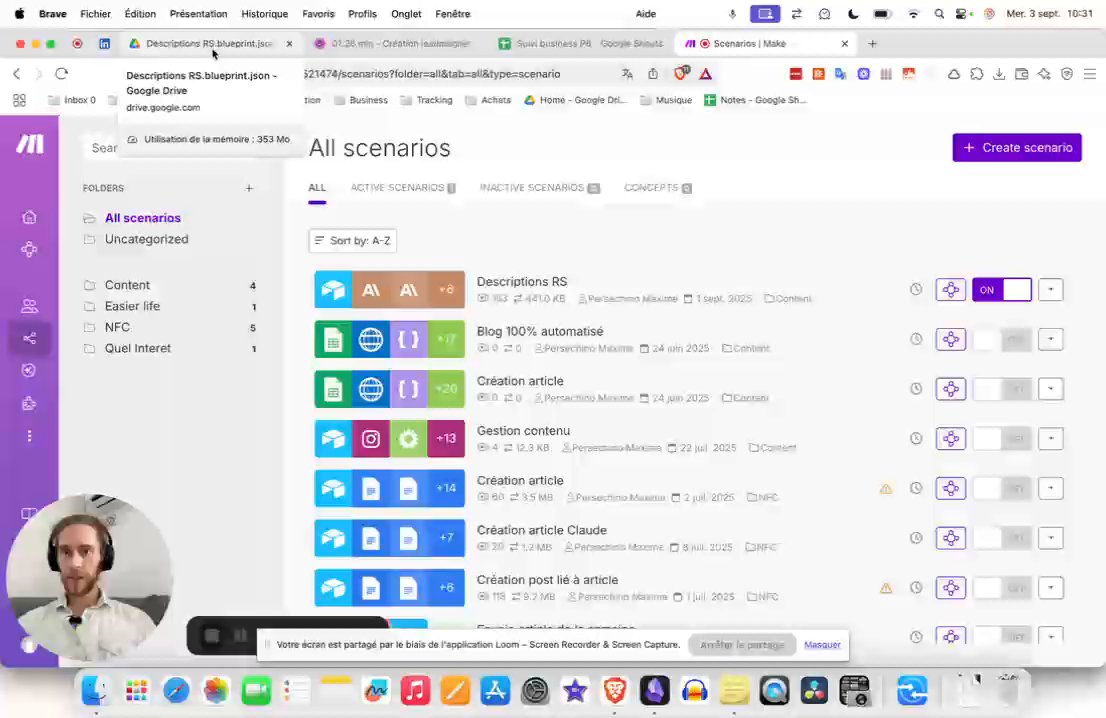Screen dimensions: 1106x718
Task: Open scheduling clock for Blog 100% automatisé
Action: [x=916, y=339]
